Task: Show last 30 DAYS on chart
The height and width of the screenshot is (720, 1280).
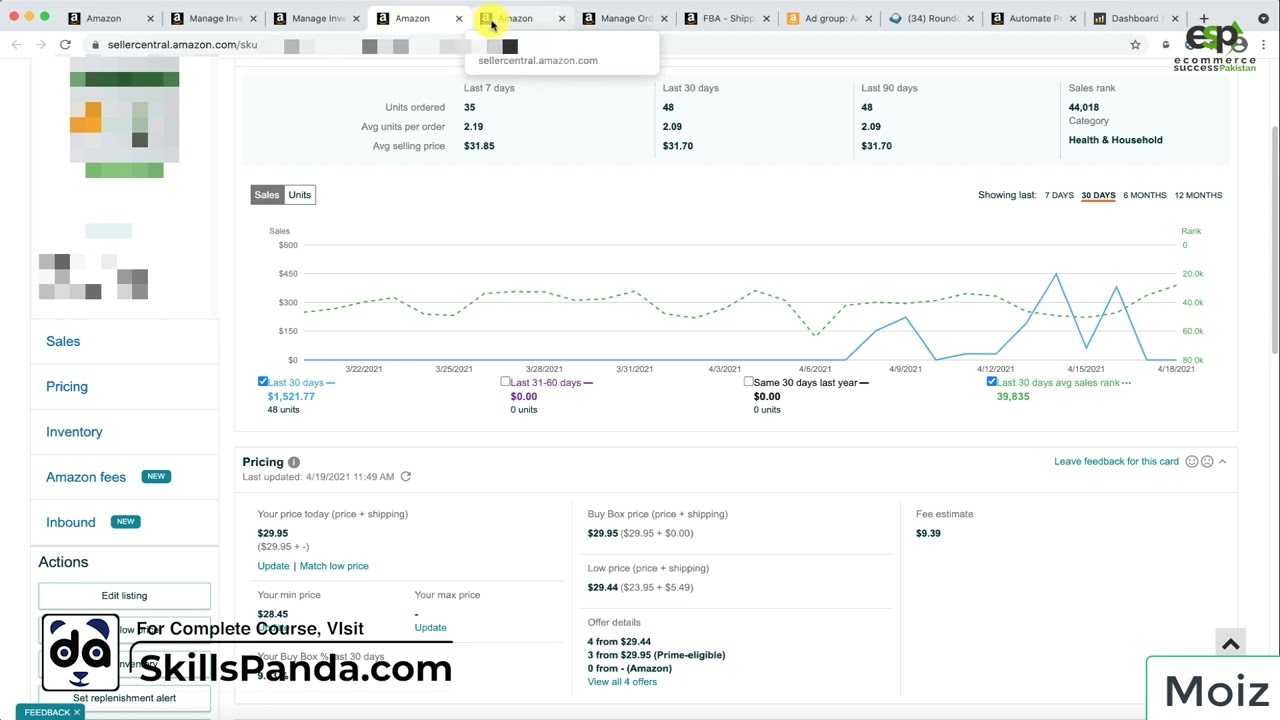Action: (x=1098, y=195)
